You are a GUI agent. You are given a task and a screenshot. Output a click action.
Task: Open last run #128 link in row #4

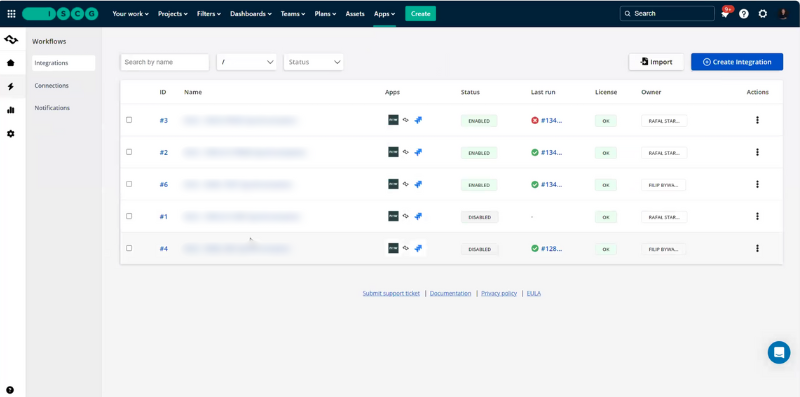click(552, 249)
